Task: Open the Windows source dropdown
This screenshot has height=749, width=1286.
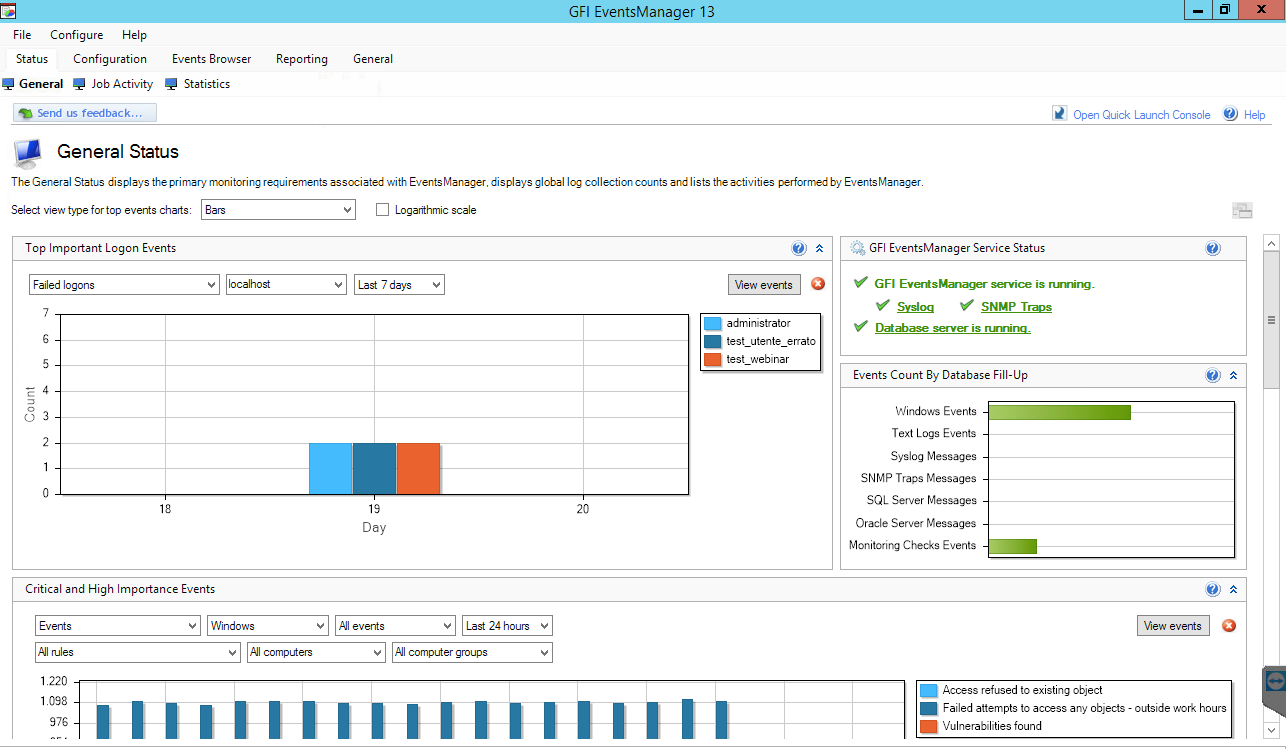Action: (268, 626)
